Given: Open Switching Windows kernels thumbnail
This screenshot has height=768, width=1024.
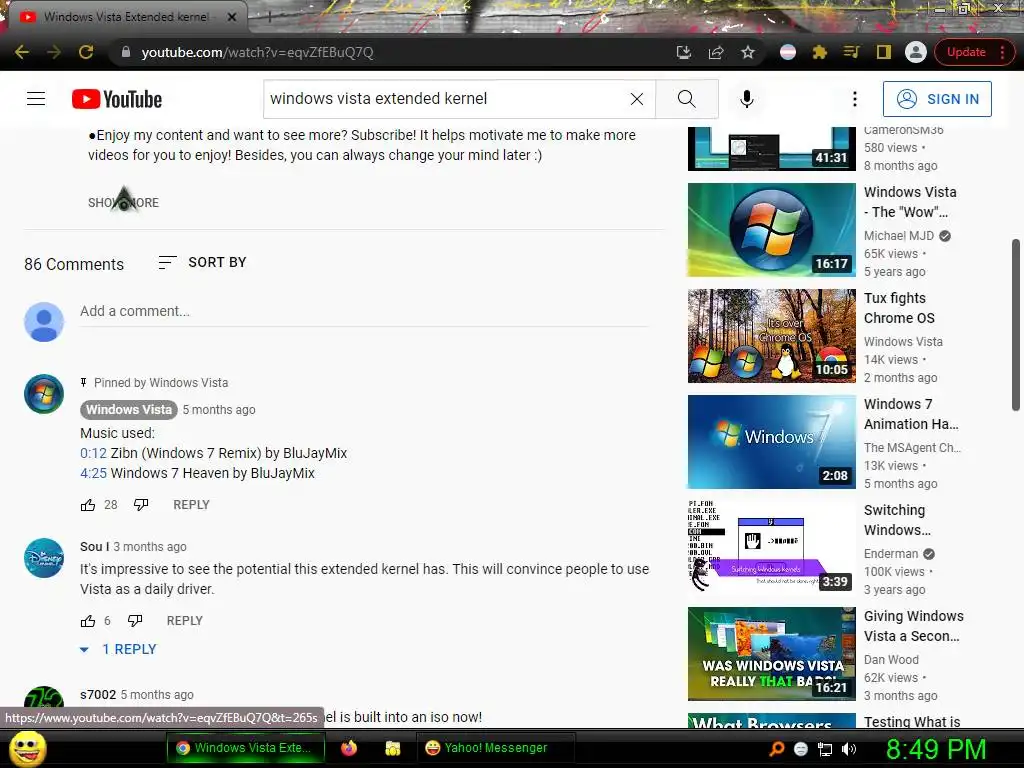Looking at the screenshot, I should pyautogui.click(x=771, y=548).
